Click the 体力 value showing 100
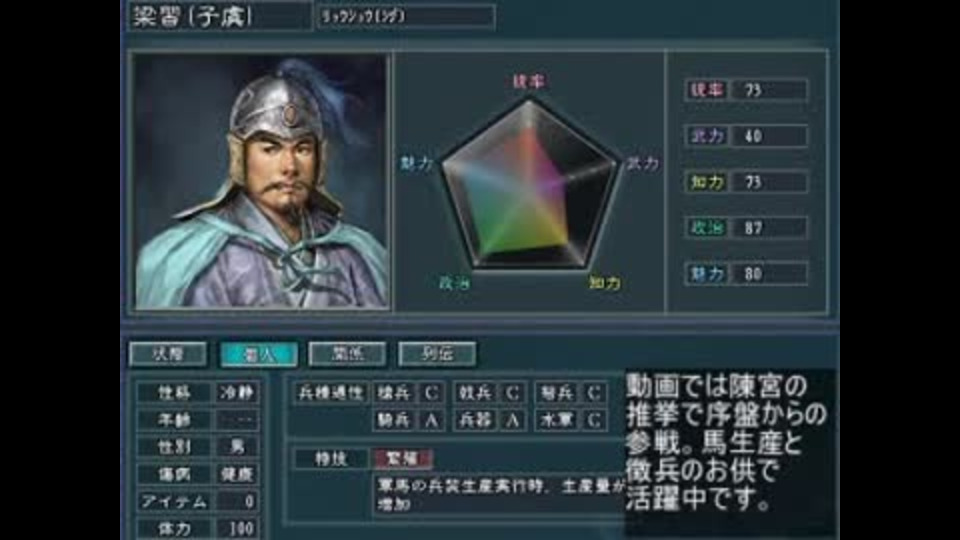 (236, 528)
